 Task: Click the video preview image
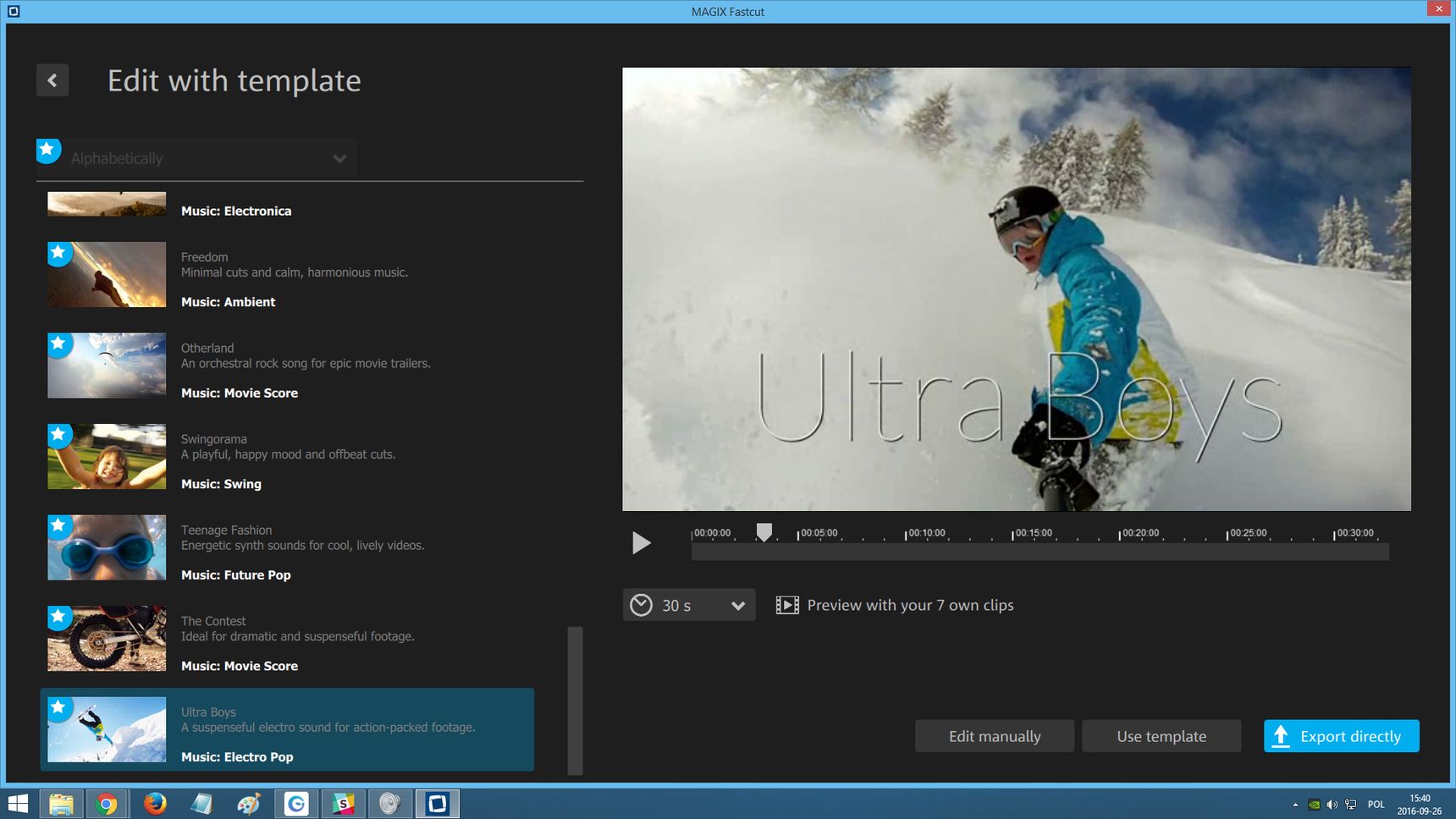(x=1017, y=289)
